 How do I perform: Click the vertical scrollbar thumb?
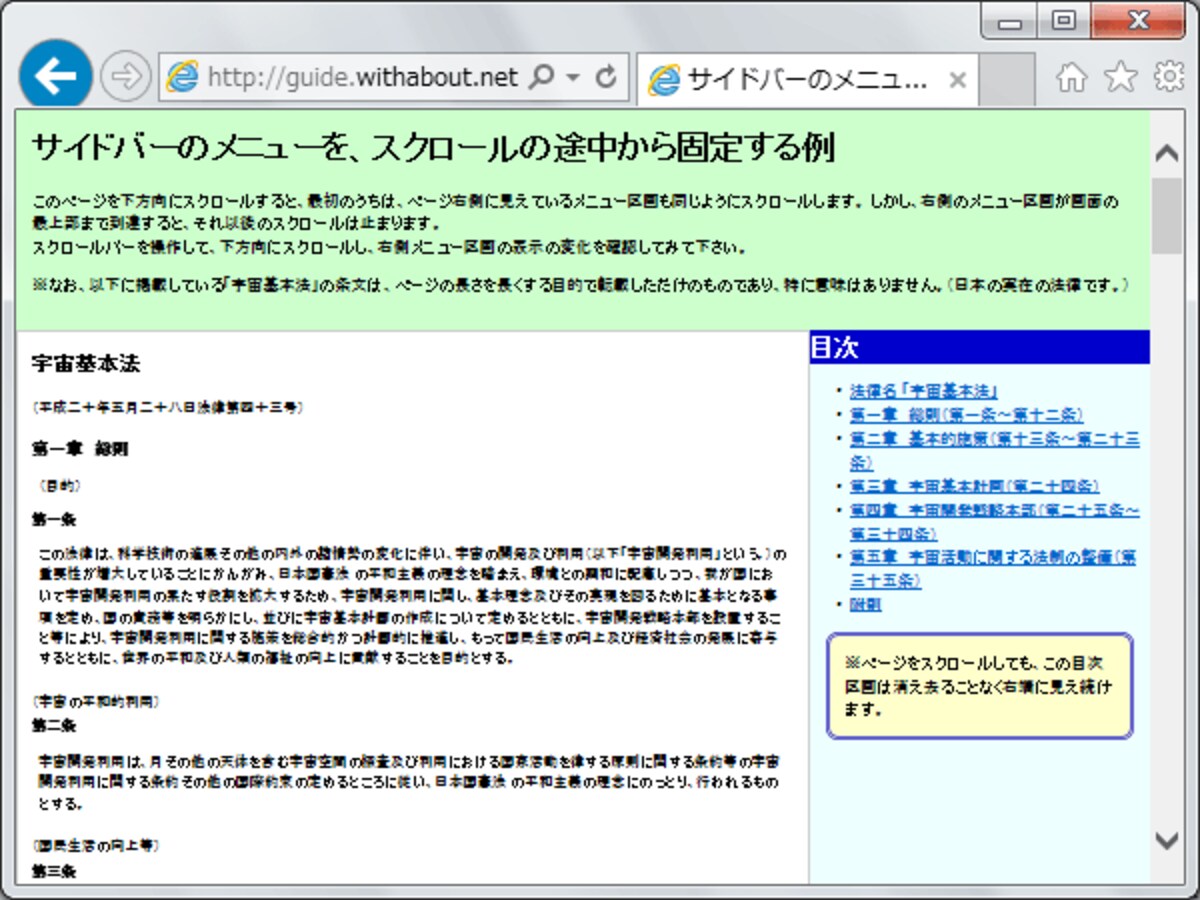[x=1167, y=215]
